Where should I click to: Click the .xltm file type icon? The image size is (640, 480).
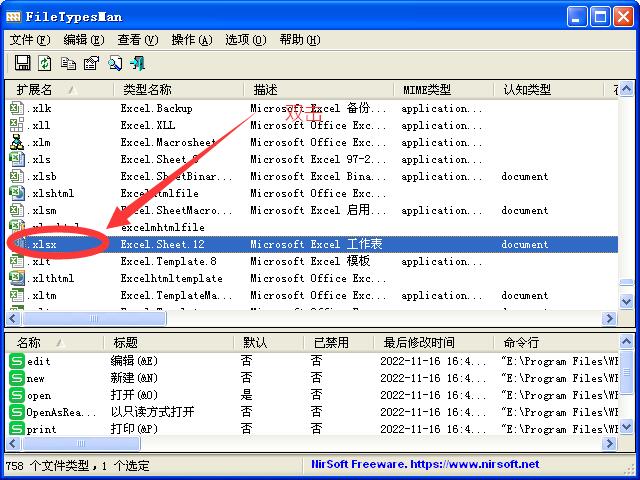(17, 295)
